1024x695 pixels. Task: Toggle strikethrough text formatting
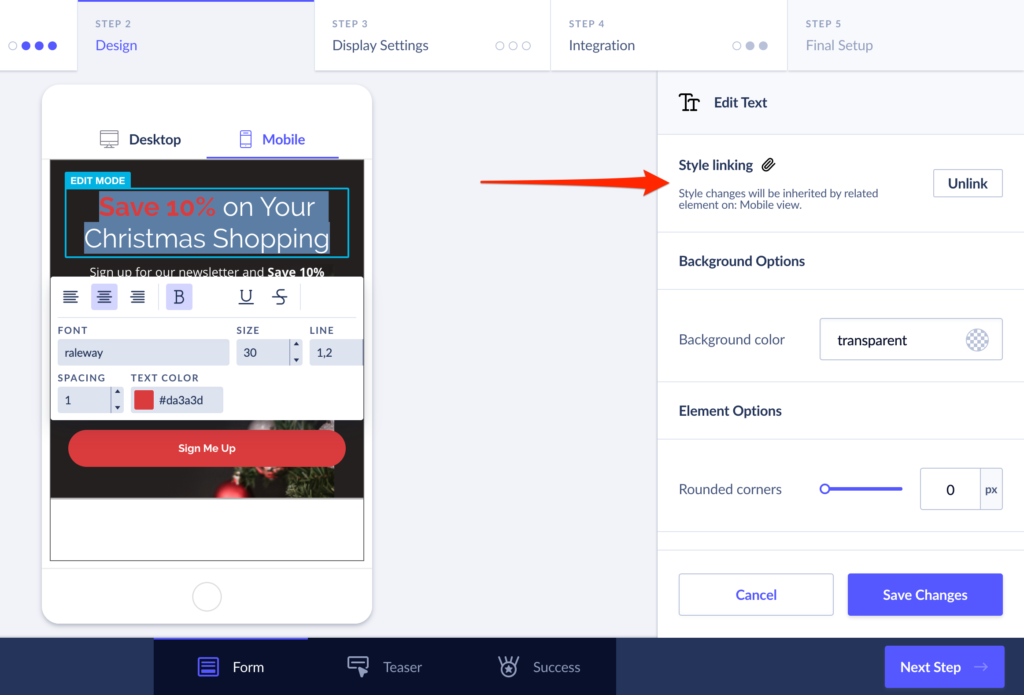click(x=280, y=297)
